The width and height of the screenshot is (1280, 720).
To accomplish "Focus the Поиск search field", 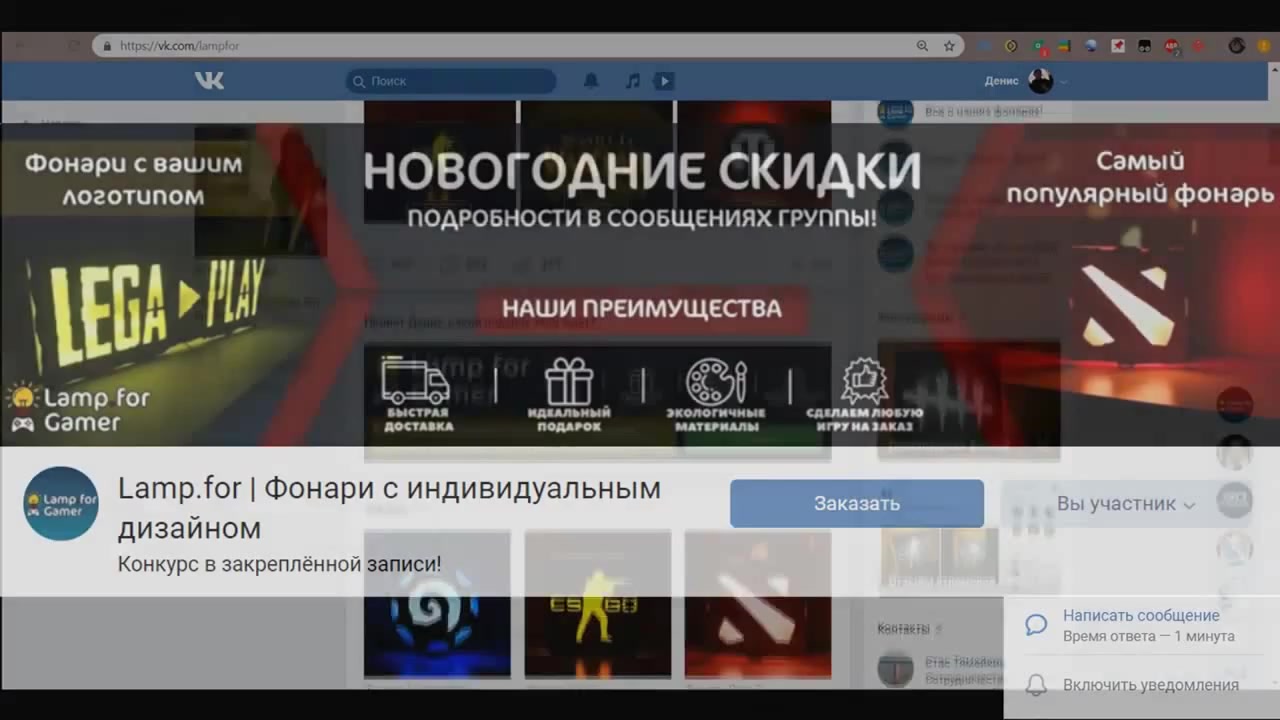I will pyautogui.click(x=451, y=81).
